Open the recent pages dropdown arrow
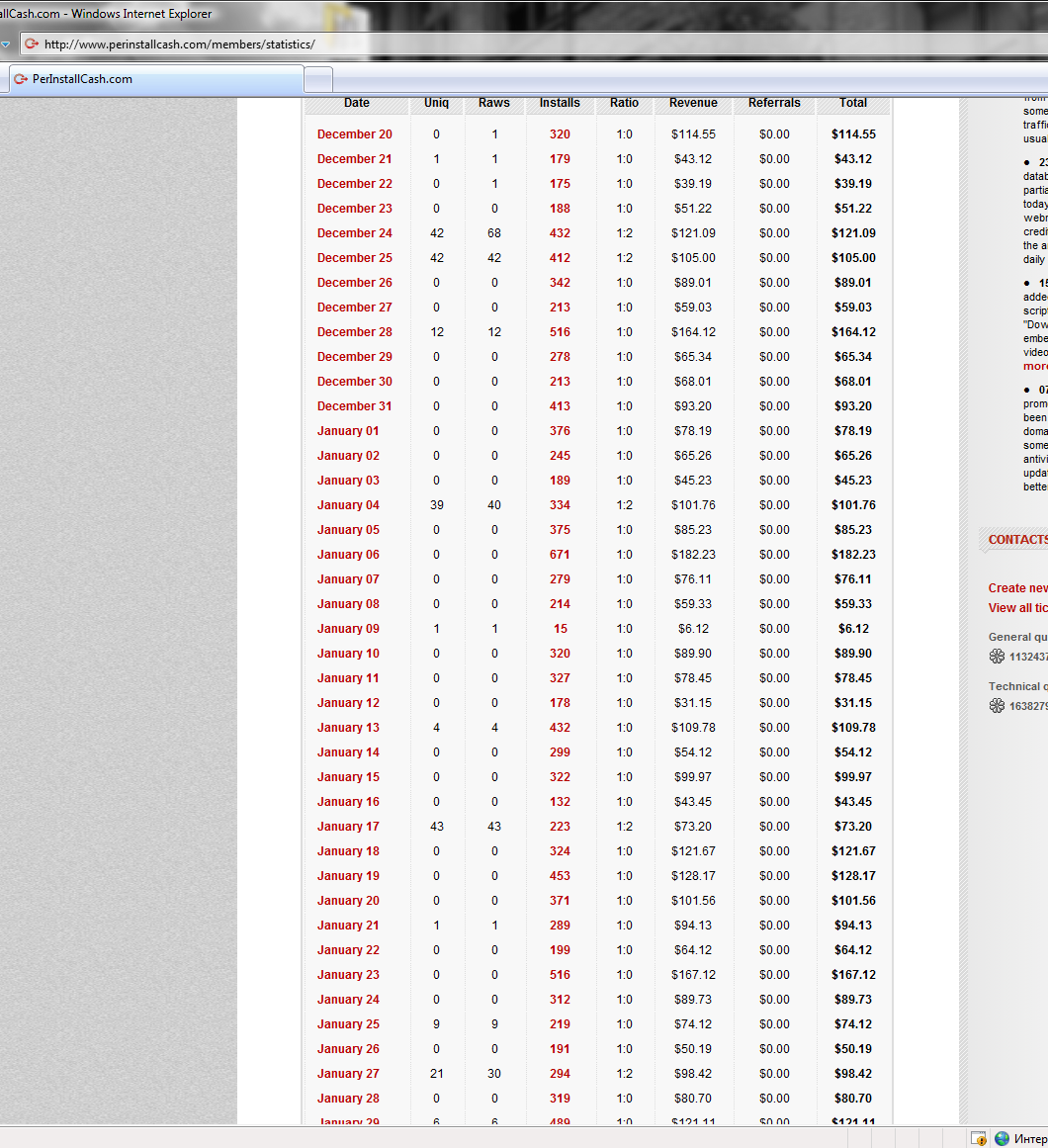Viewport: 1048px width, 1148px height. pyautogui.click(x=6, y=44)
